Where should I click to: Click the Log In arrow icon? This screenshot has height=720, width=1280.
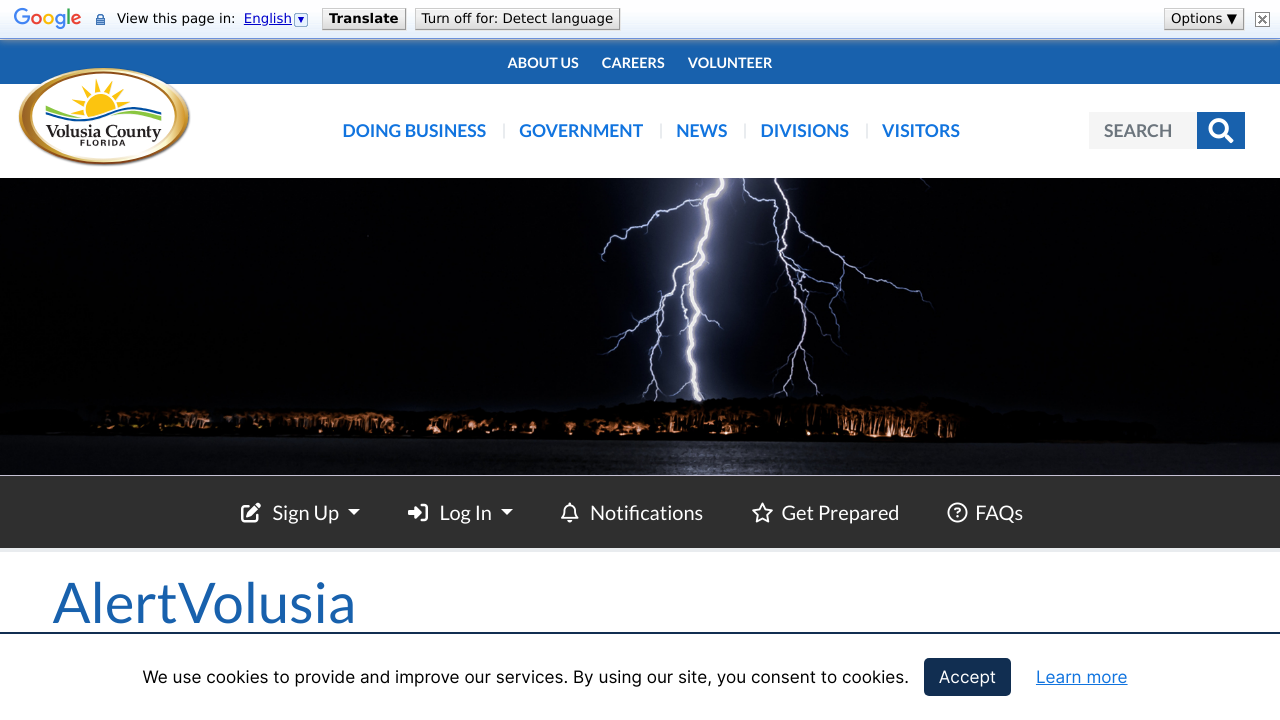[x=418, y=513]
